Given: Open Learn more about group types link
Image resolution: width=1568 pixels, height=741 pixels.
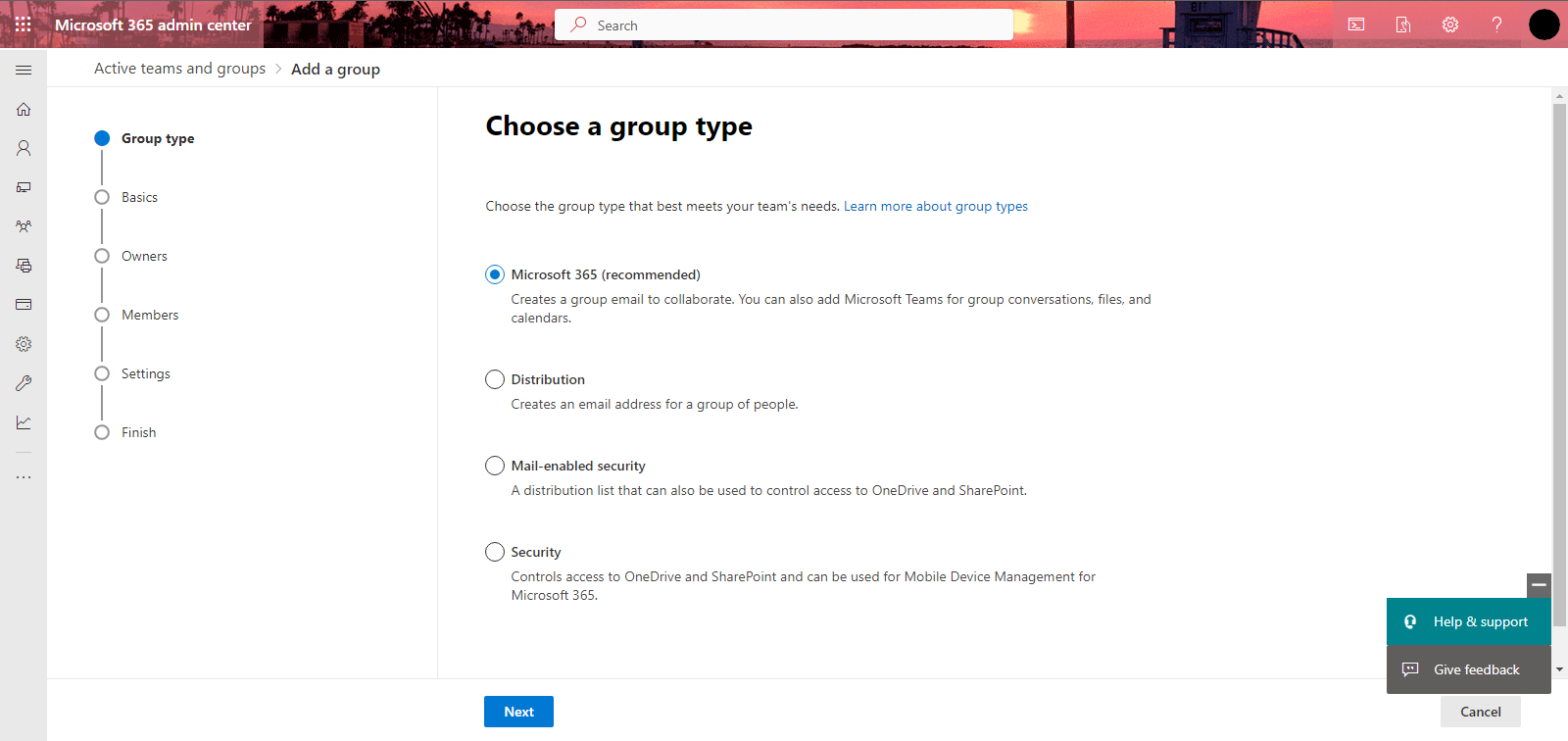Looking at the screenshot, I should tap(935, 206).
